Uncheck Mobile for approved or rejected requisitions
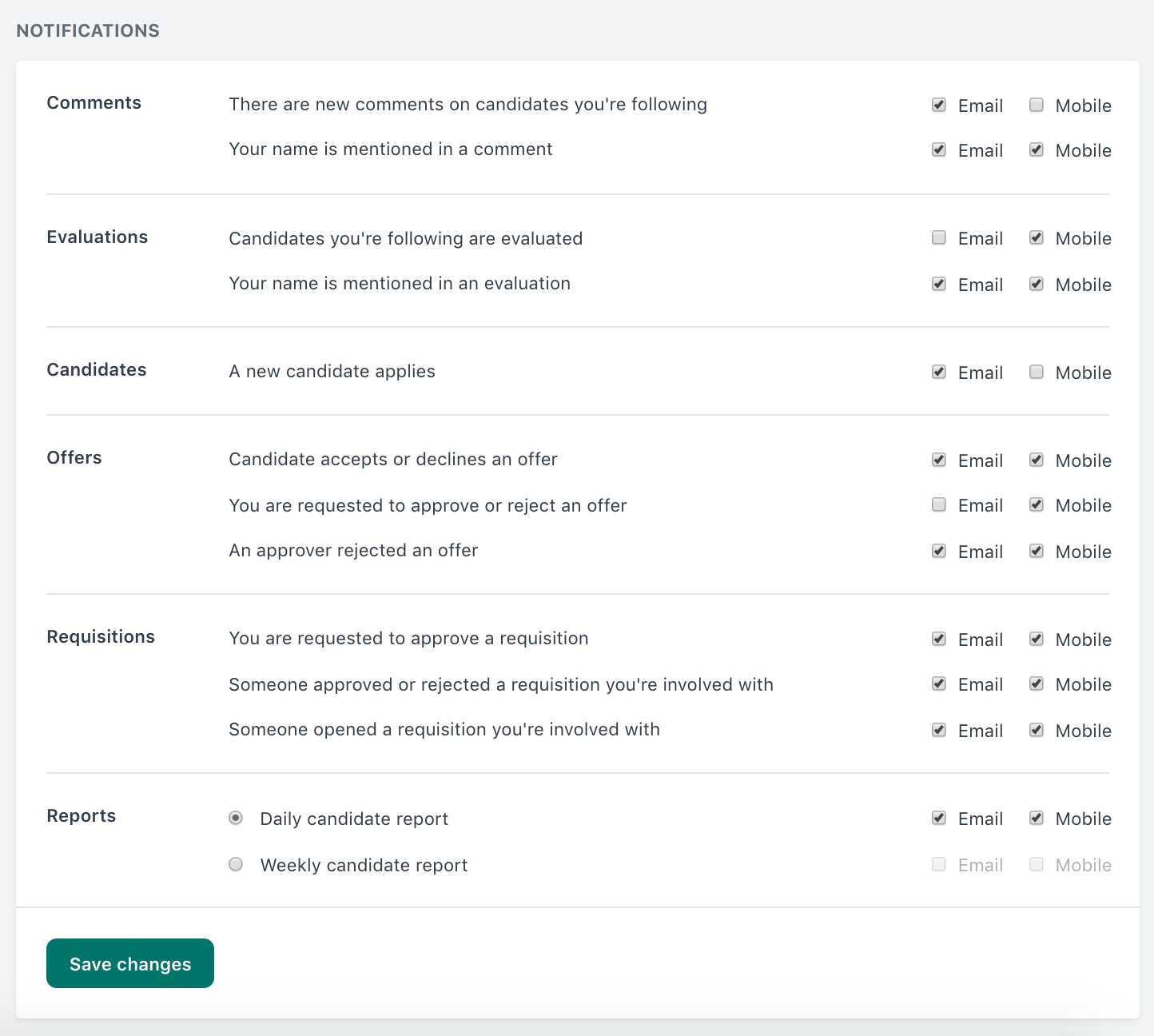The width and height of the screenshot is (1154, 1036). (x=1037, y=683)
